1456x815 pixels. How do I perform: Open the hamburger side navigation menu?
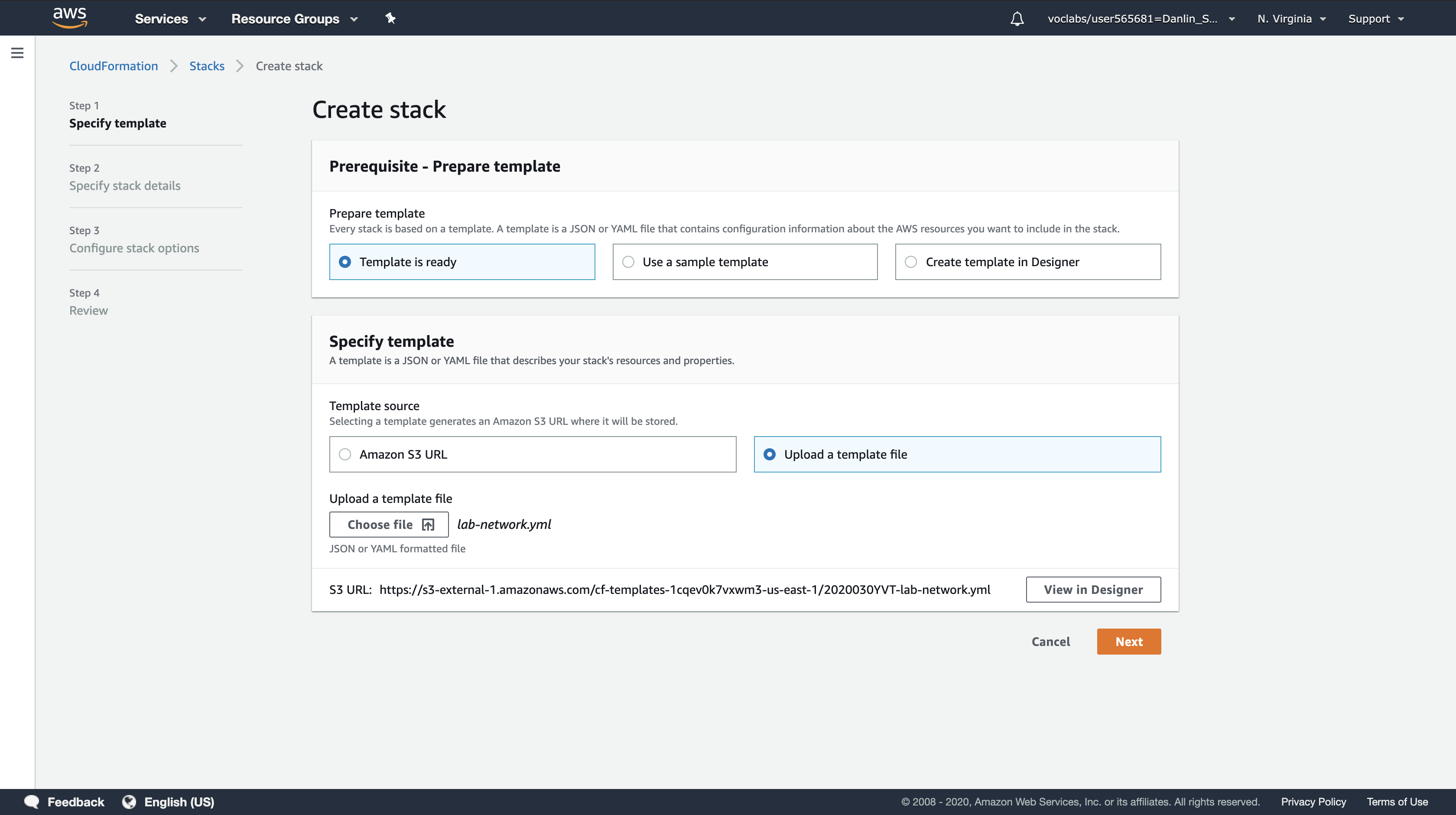click(17, 53)
